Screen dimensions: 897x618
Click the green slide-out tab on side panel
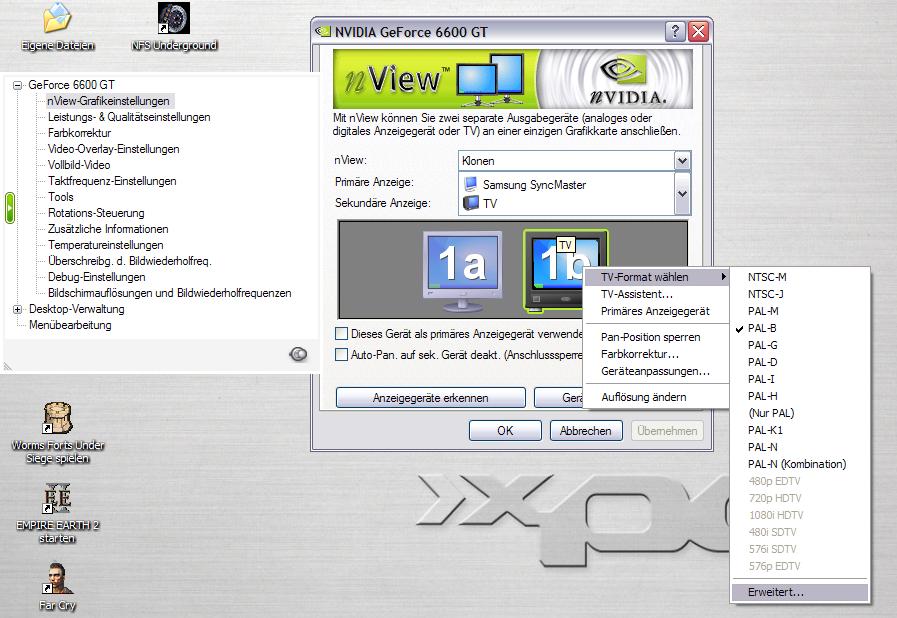[10, 208]
